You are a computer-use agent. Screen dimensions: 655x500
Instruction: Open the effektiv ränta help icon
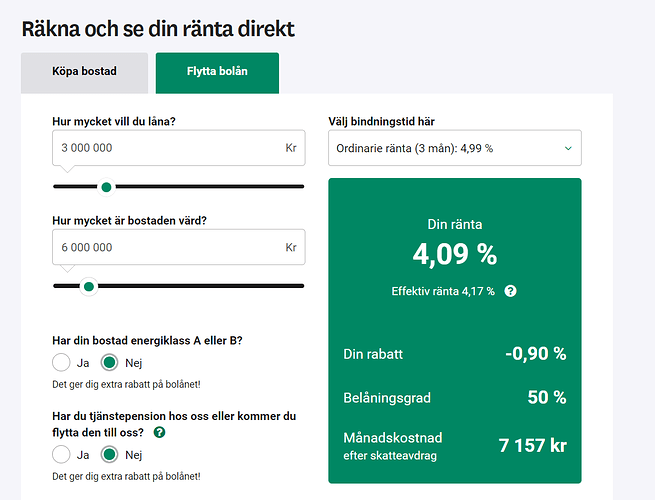(510, 291)
